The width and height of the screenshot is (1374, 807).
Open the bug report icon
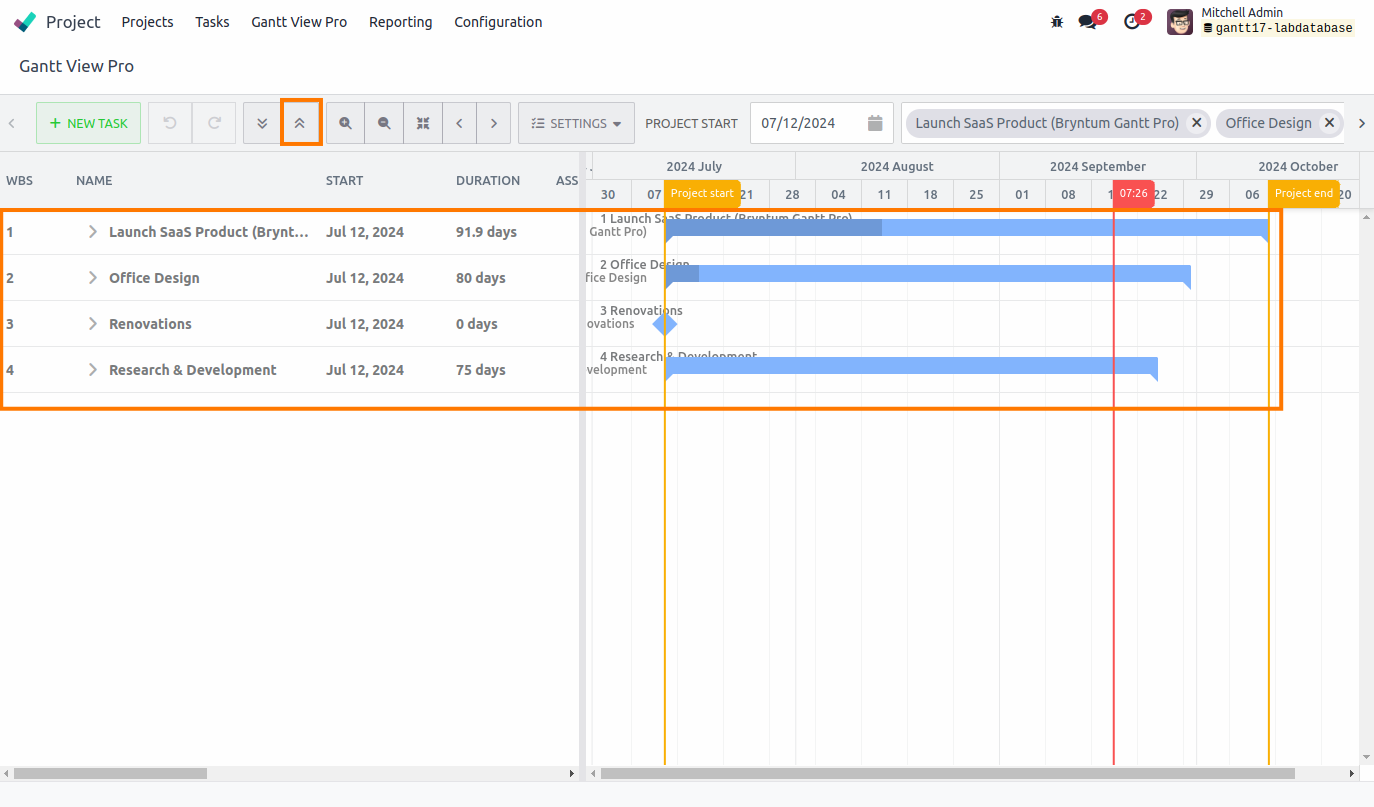pos(1057,21)
